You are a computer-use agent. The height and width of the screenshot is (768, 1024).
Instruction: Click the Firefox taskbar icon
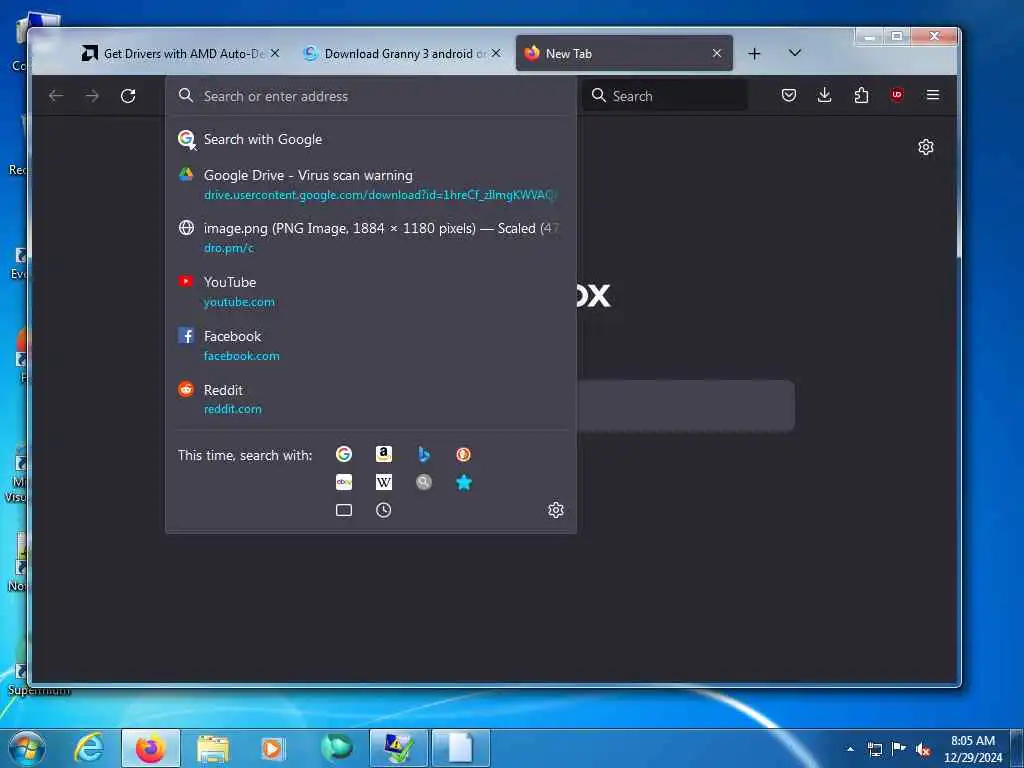pos(150,748)
